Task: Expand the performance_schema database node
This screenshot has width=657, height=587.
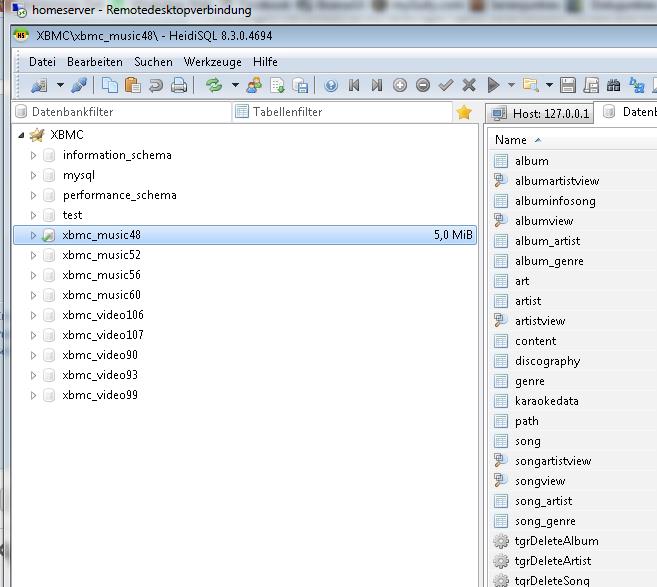Action: (x=33, y=195)
